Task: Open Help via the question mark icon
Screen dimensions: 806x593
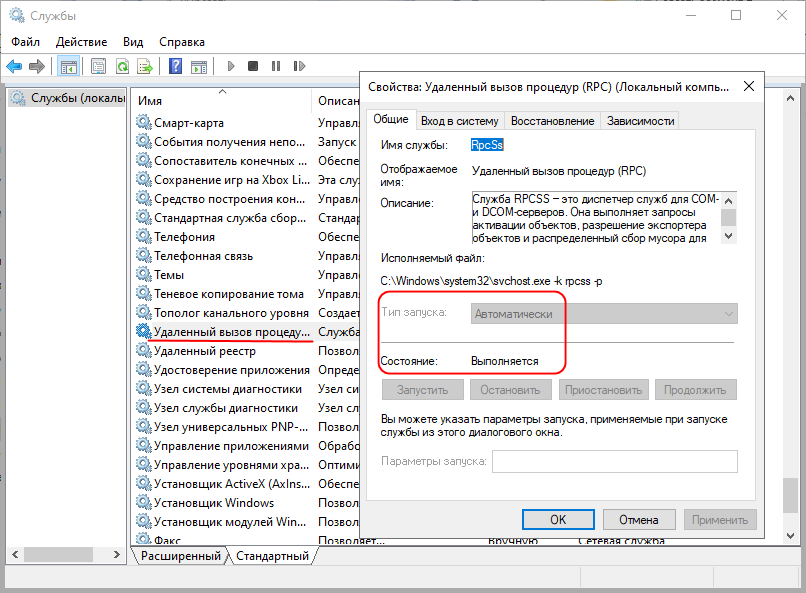Action: click(175, 67)
